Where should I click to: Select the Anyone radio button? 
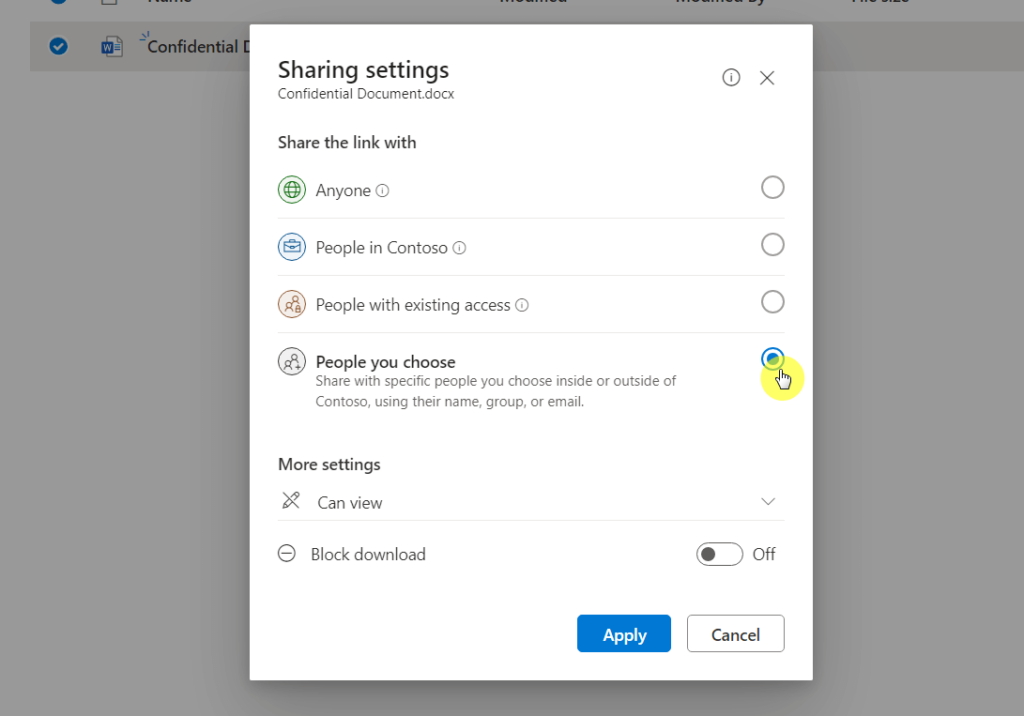(x=773, y=187)
